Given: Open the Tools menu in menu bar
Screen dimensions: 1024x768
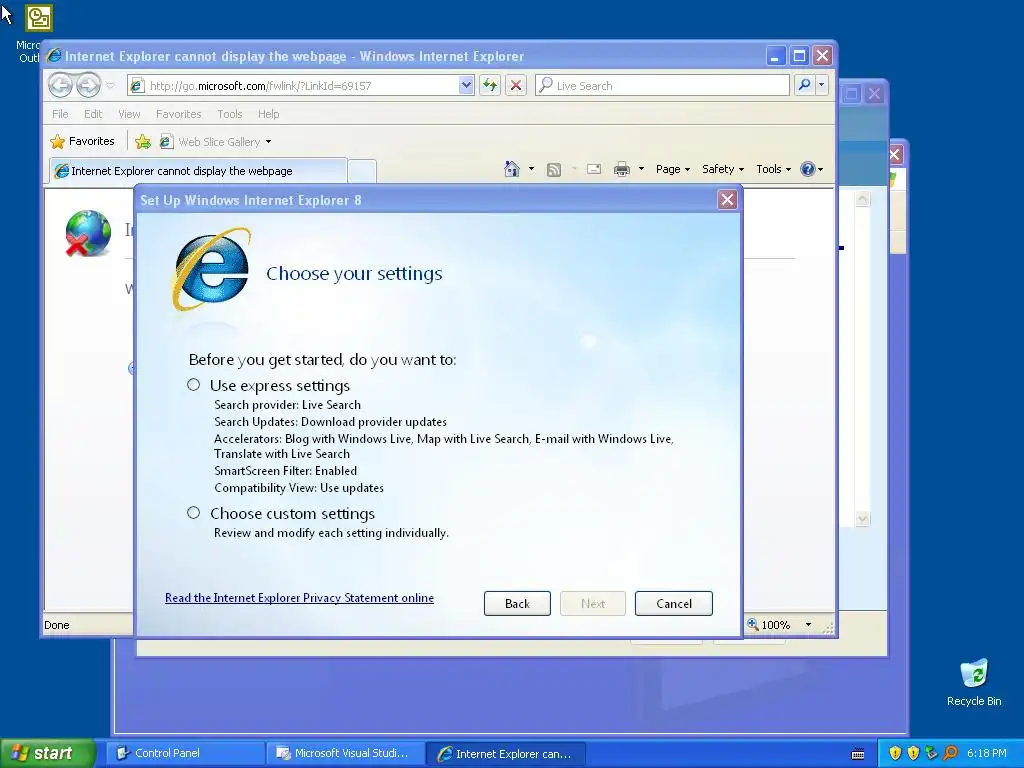Looking at the screenshot, I should tap(230, 114).
